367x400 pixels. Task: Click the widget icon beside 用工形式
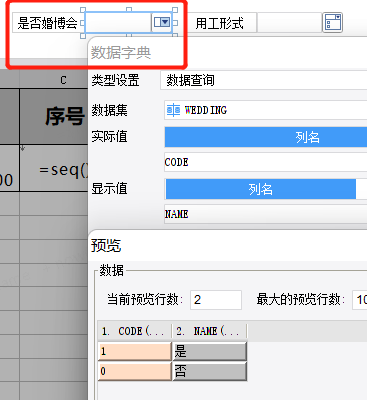click(332, 23)
